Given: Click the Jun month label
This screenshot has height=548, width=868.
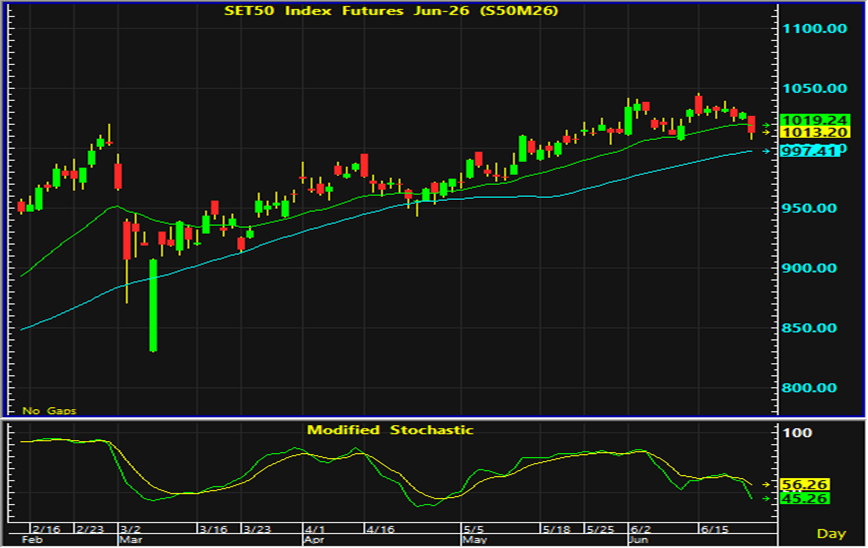Looking at the screenshot, I should [x=639, y=540].
